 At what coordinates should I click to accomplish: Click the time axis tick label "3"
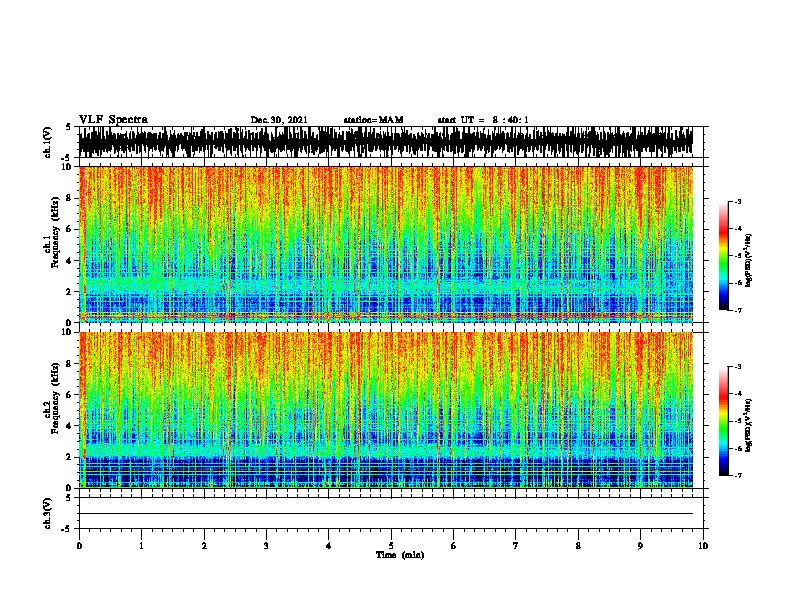[x=266, y=546]
